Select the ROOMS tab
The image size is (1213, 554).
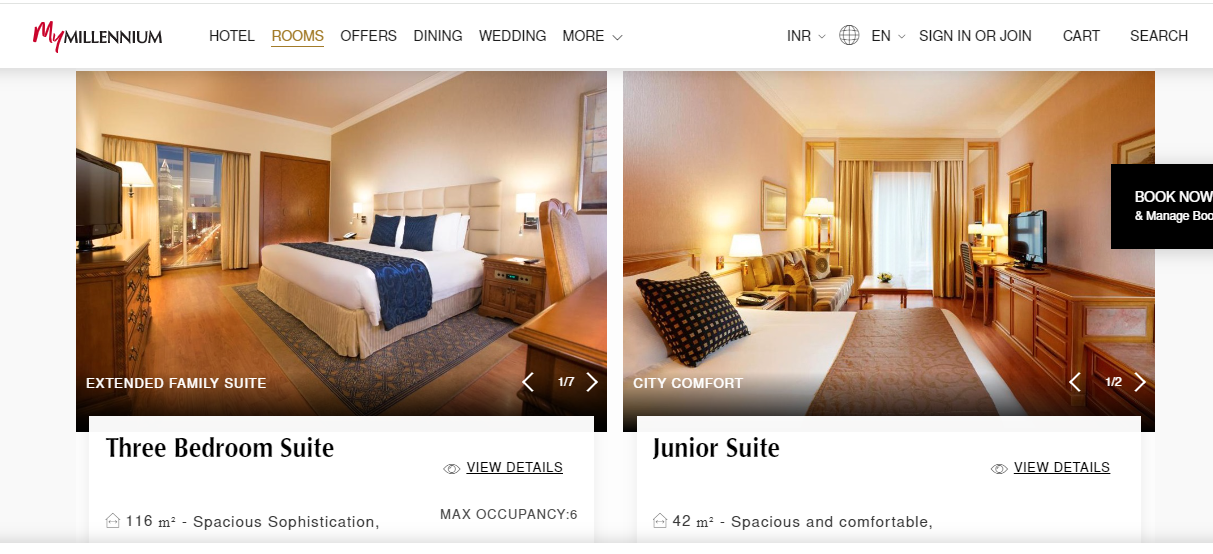click(298, 36)
